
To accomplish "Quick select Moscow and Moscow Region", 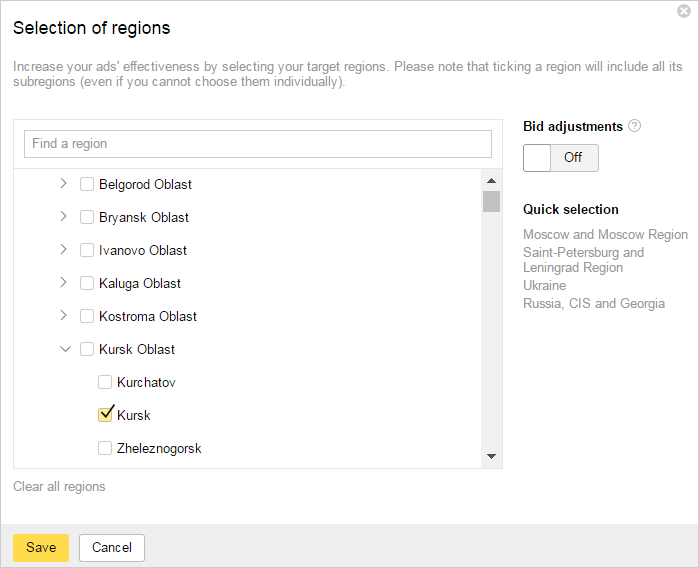I will pyautogui.click(x=605, y=234).
